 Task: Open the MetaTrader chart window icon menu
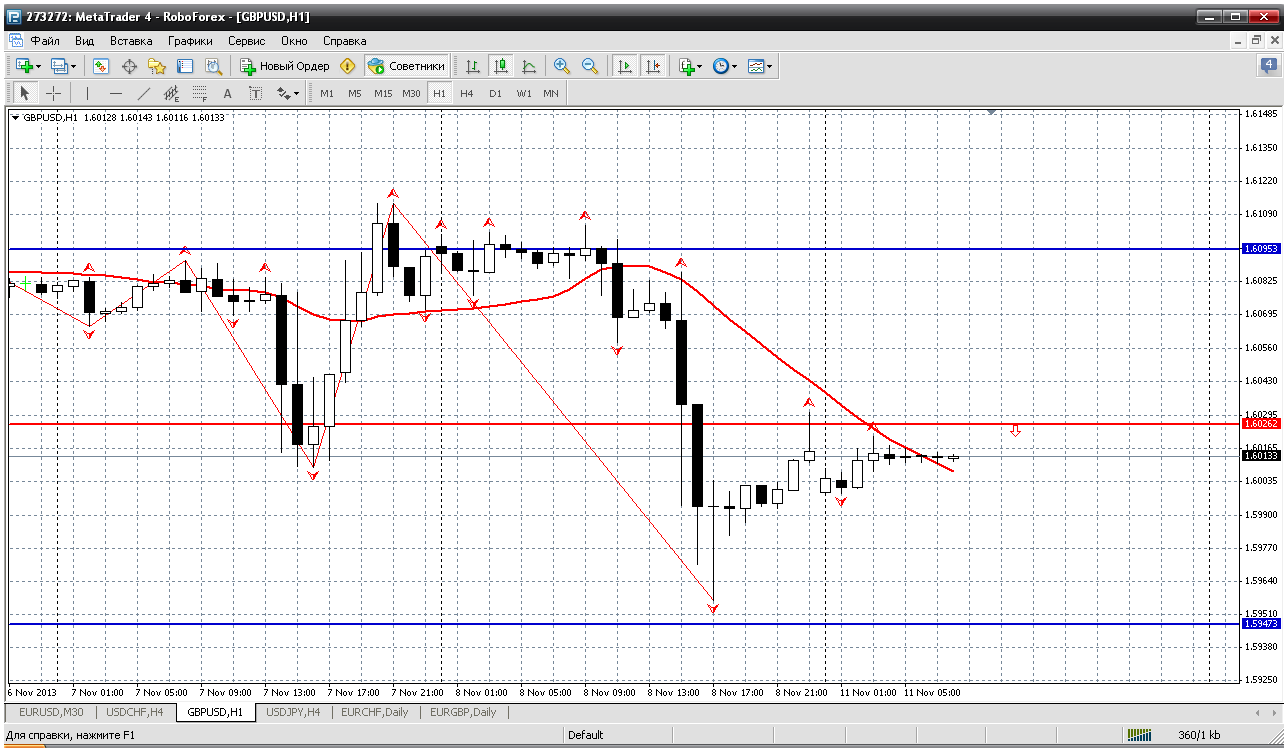click(x=15, y=41)
